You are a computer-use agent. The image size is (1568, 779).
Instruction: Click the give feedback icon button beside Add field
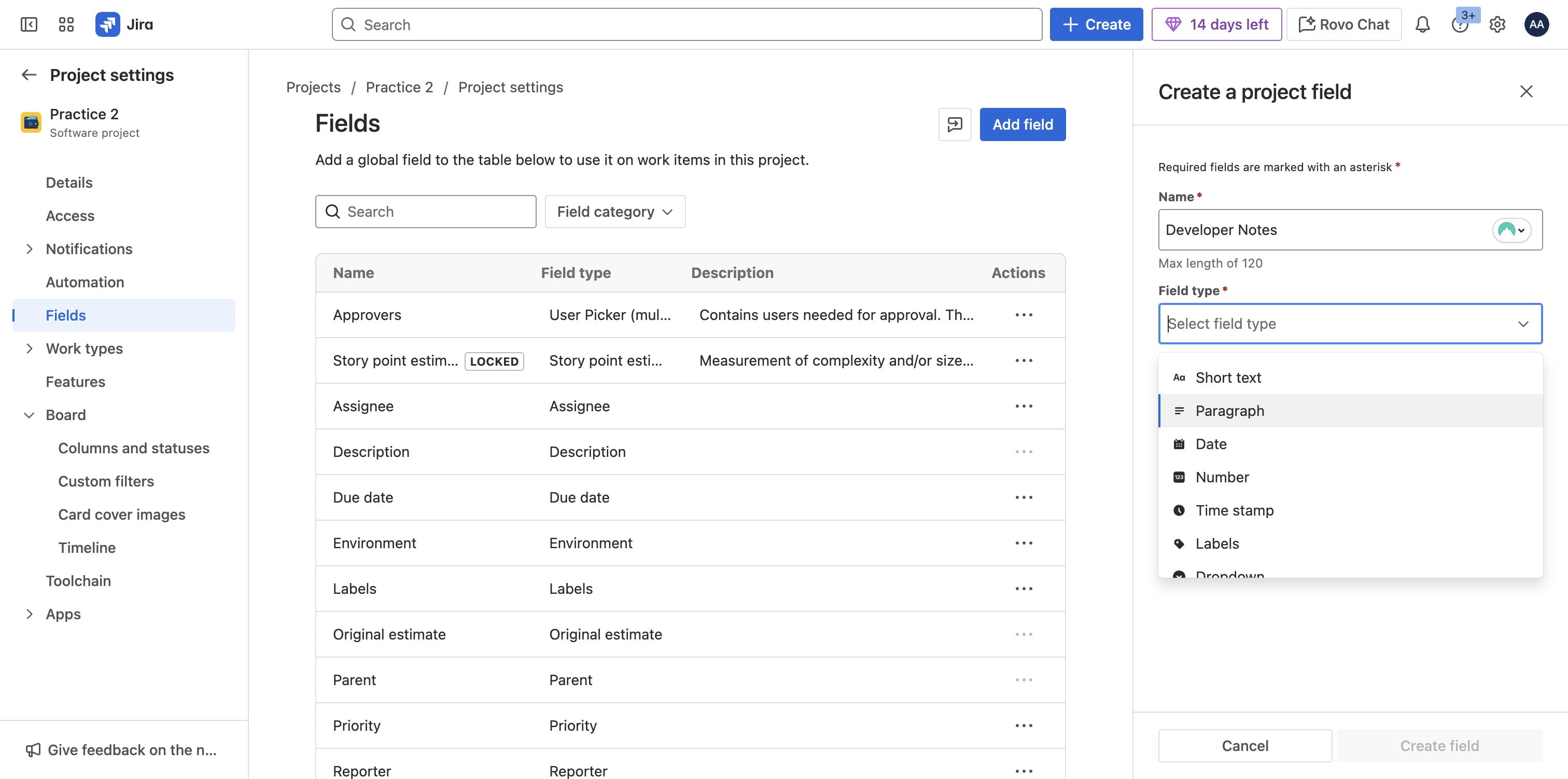tap(955, 124)
